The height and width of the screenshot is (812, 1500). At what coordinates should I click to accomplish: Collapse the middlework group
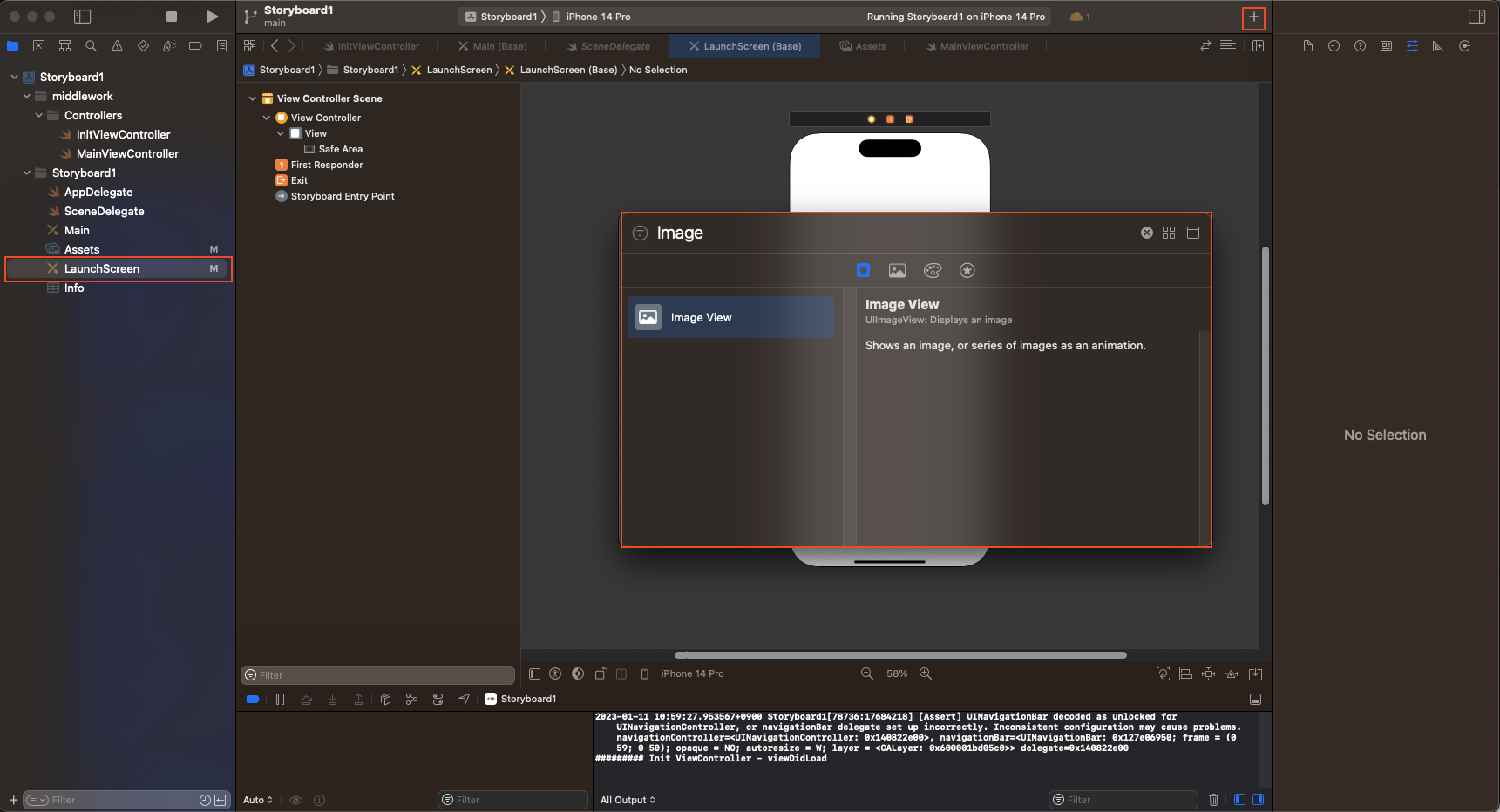click(27, 96)
